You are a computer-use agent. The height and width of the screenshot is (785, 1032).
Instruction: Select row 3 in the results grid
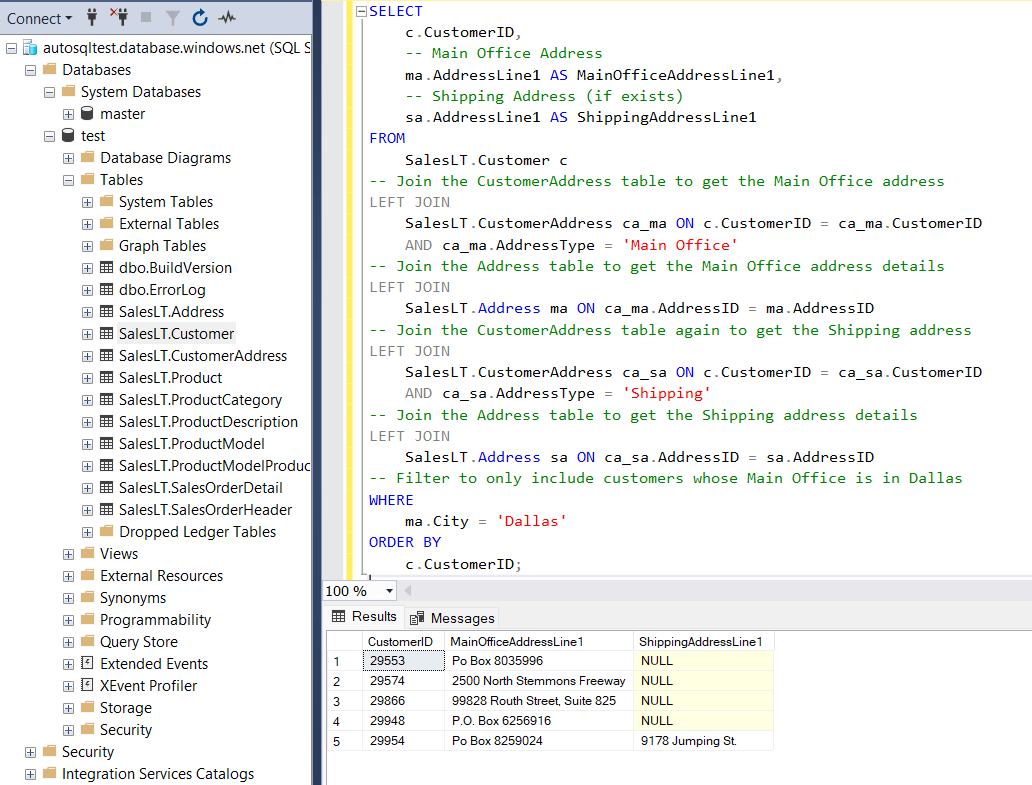coord(339,700)
